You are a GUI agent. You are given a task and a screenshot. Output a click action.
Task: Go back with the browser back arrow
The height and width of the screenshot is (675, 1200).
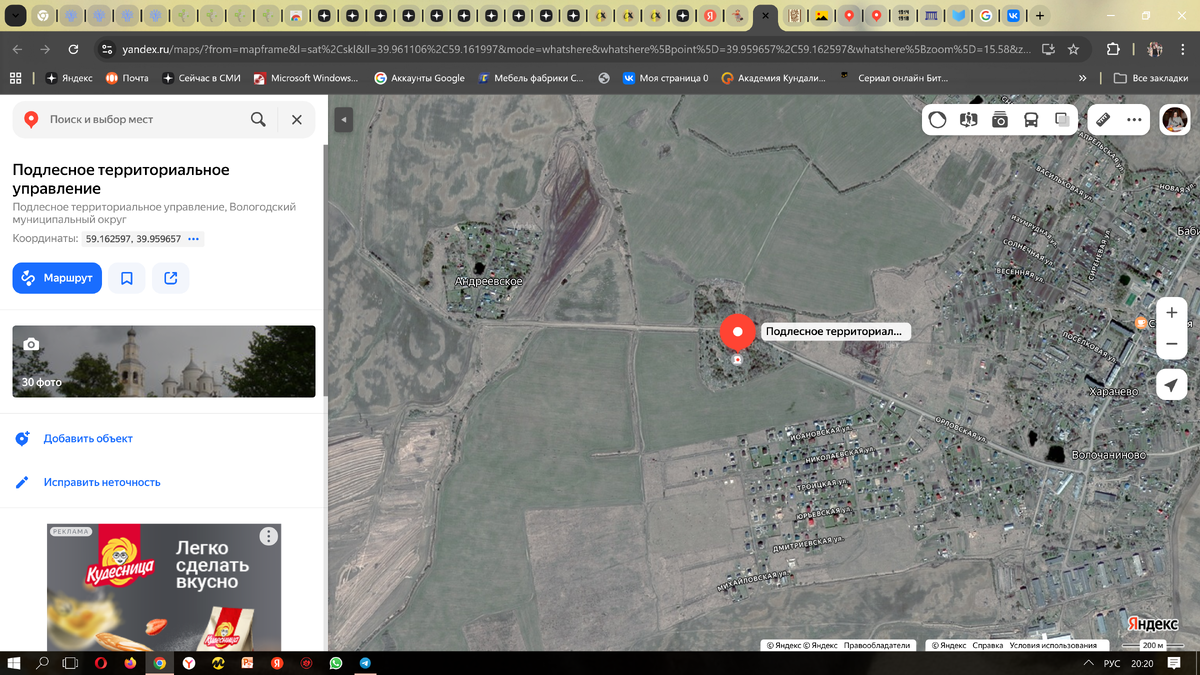[x=18, y=49]
